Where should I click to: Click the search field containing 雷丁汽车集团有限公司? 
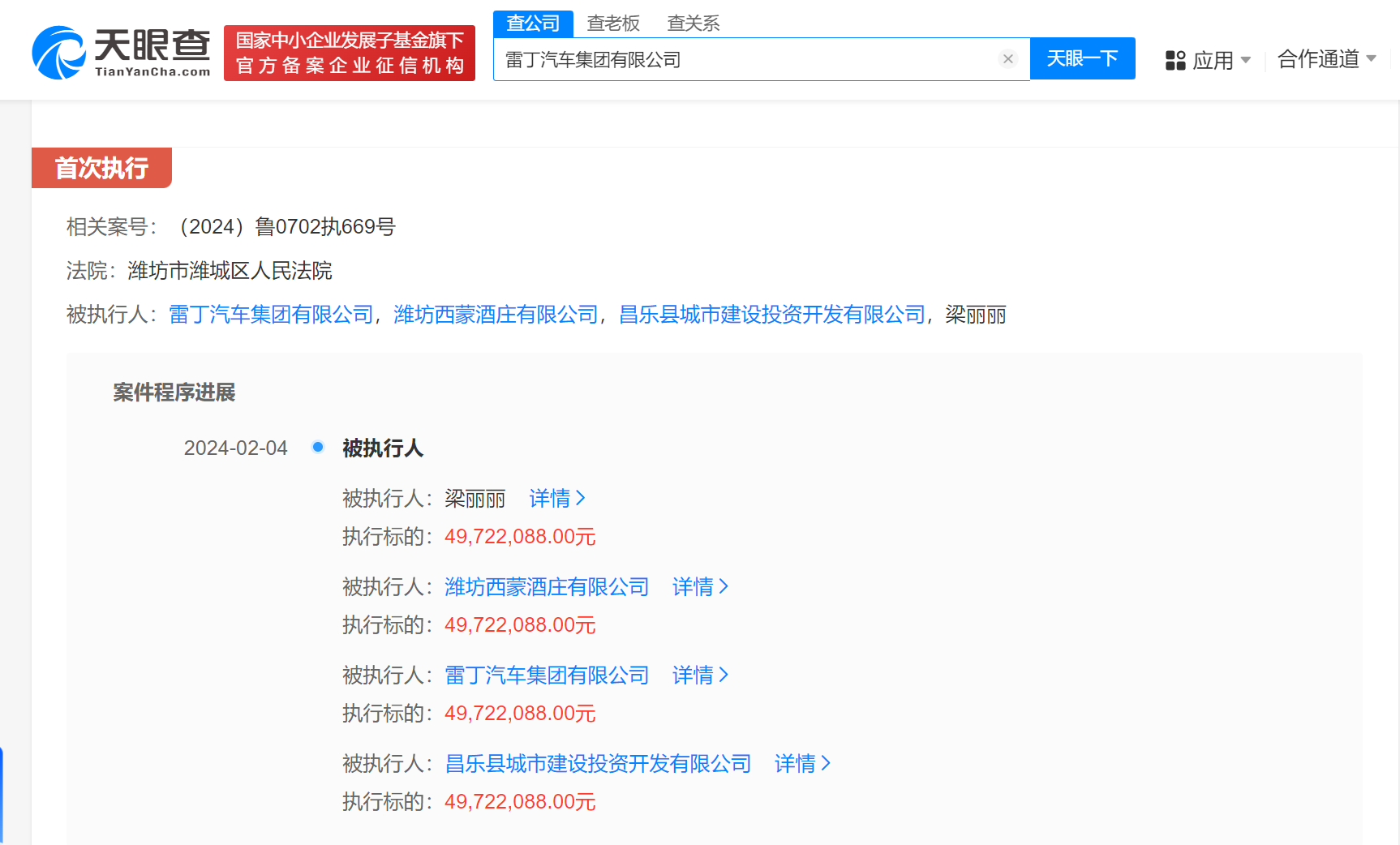pyautogui.click(x=762, y=59)
